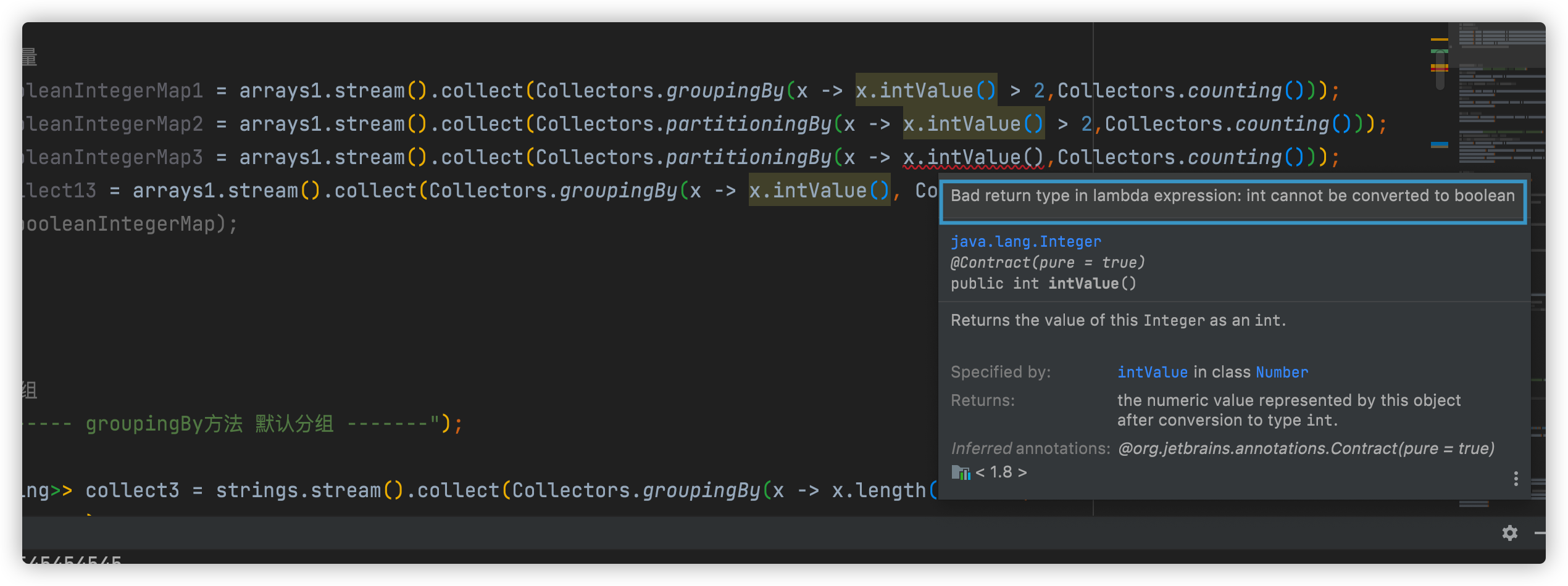This screenshot has width=1568, height=586.
Task: Hide the bottom tool window with minimize icon
Action: 1540,533
